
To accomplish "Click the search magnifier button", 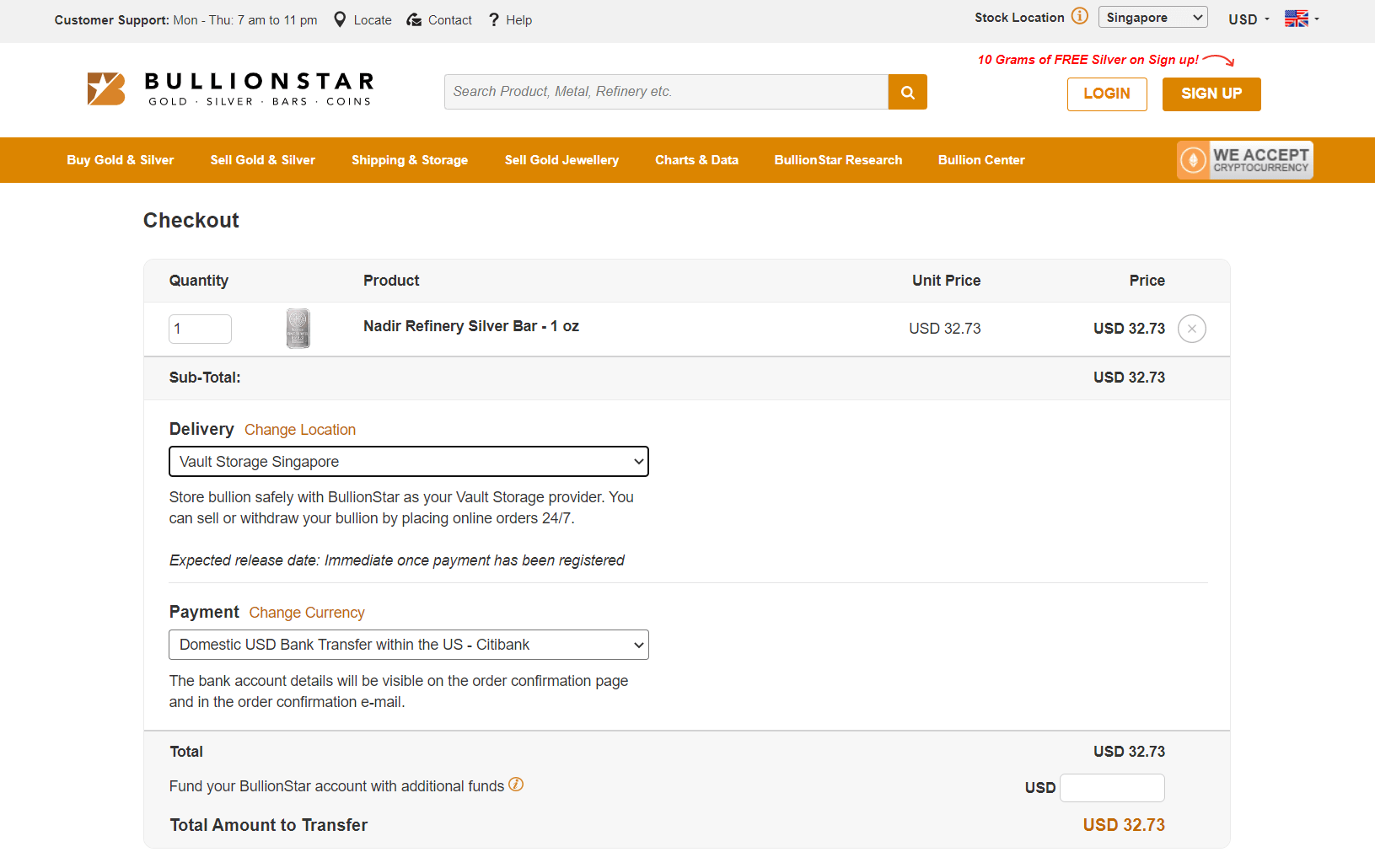I will (907, 92).
